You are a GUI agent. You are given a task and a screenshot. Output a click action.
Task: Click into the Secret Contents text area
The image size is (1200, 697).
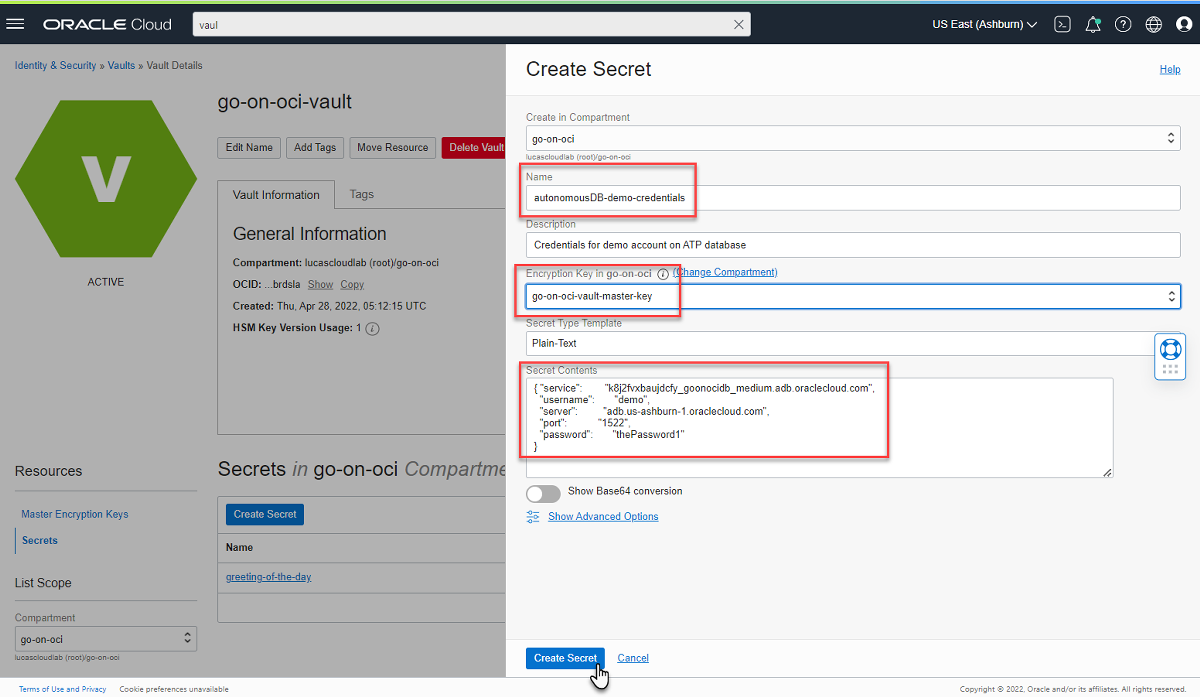coord(819,427)
